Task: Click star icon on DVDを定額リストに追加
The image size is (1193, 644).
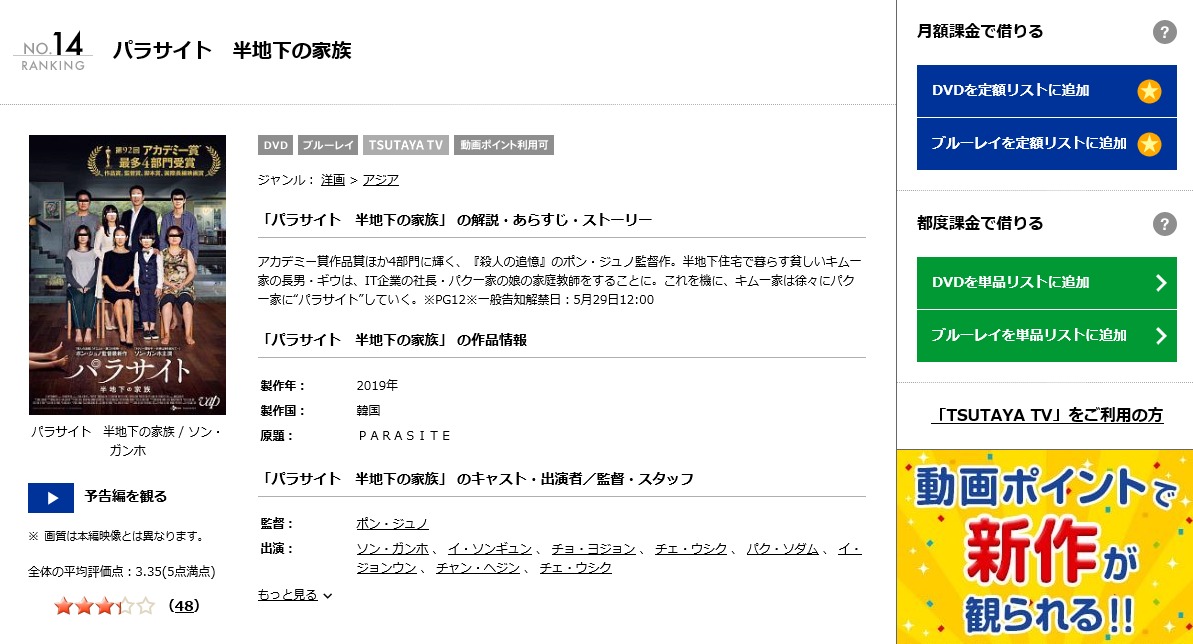Action: click(x=1149, y=91)
